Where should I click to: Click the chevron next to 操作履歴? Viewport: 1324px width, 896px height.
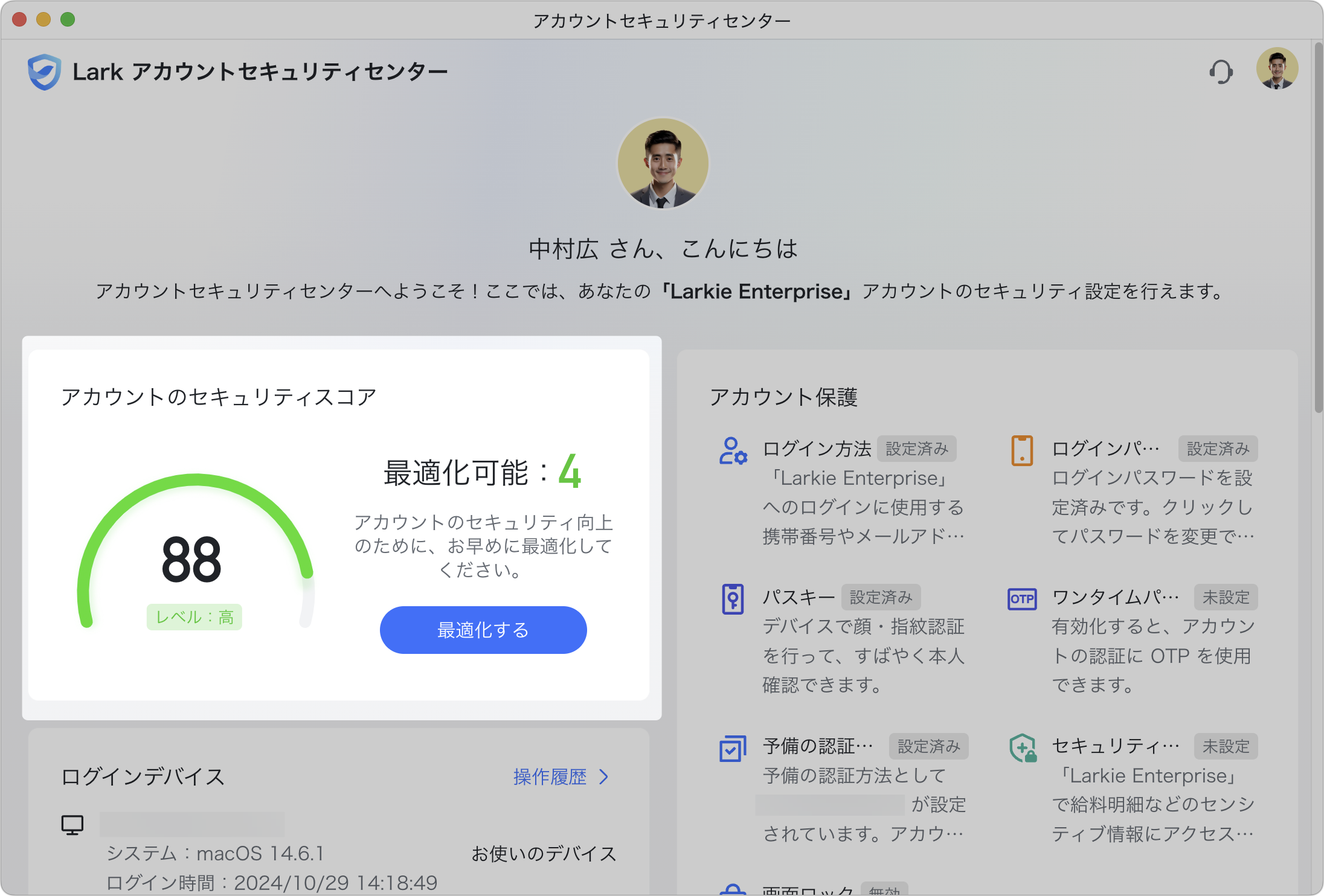(x=603, y=776)
